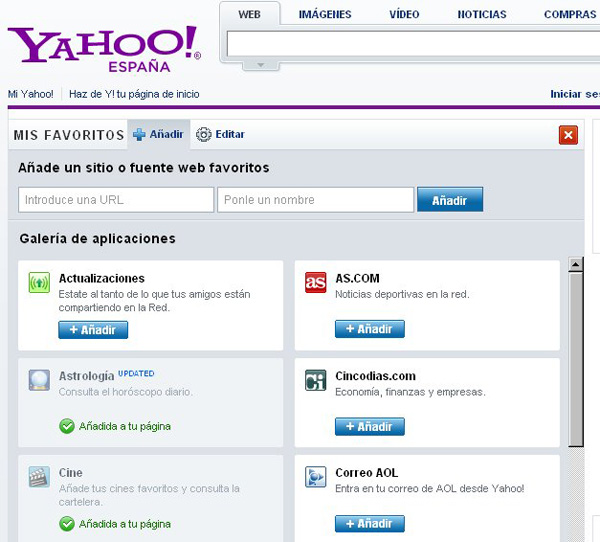Click the gear icon beside Editar

pyautogui.click(x=203, y=134)
